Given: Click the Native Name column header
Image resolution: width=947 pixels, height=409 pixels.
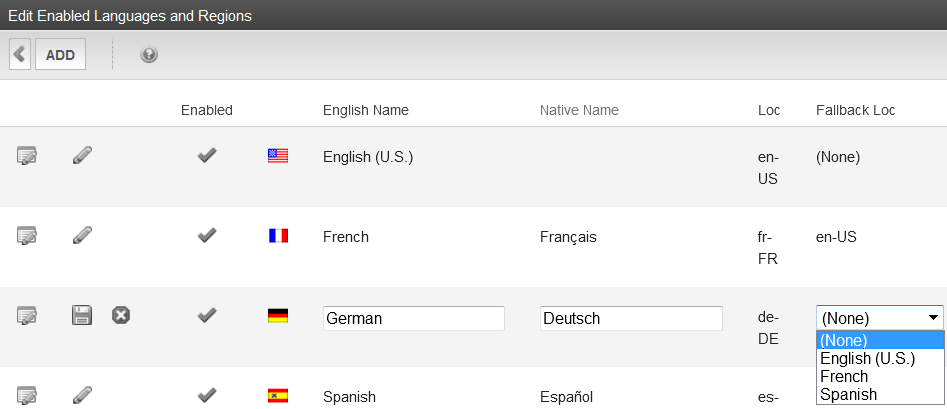Looking at the screenshot, I should click(579, 111).
